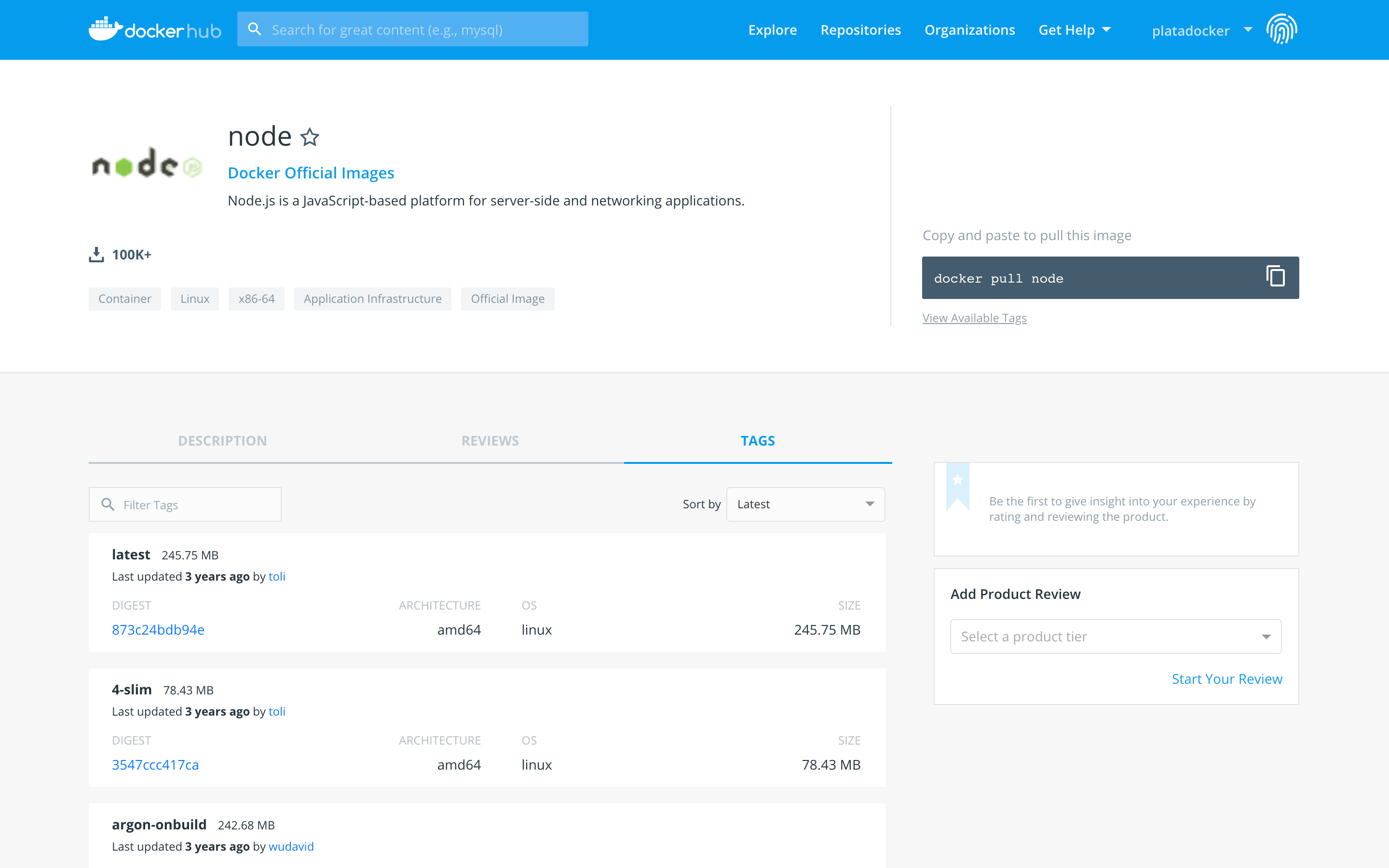Screen dimensions: 1389x868
Task: Open digest 873c24bdb94e link
Action: pyautogui.click(x=158, y=629)
